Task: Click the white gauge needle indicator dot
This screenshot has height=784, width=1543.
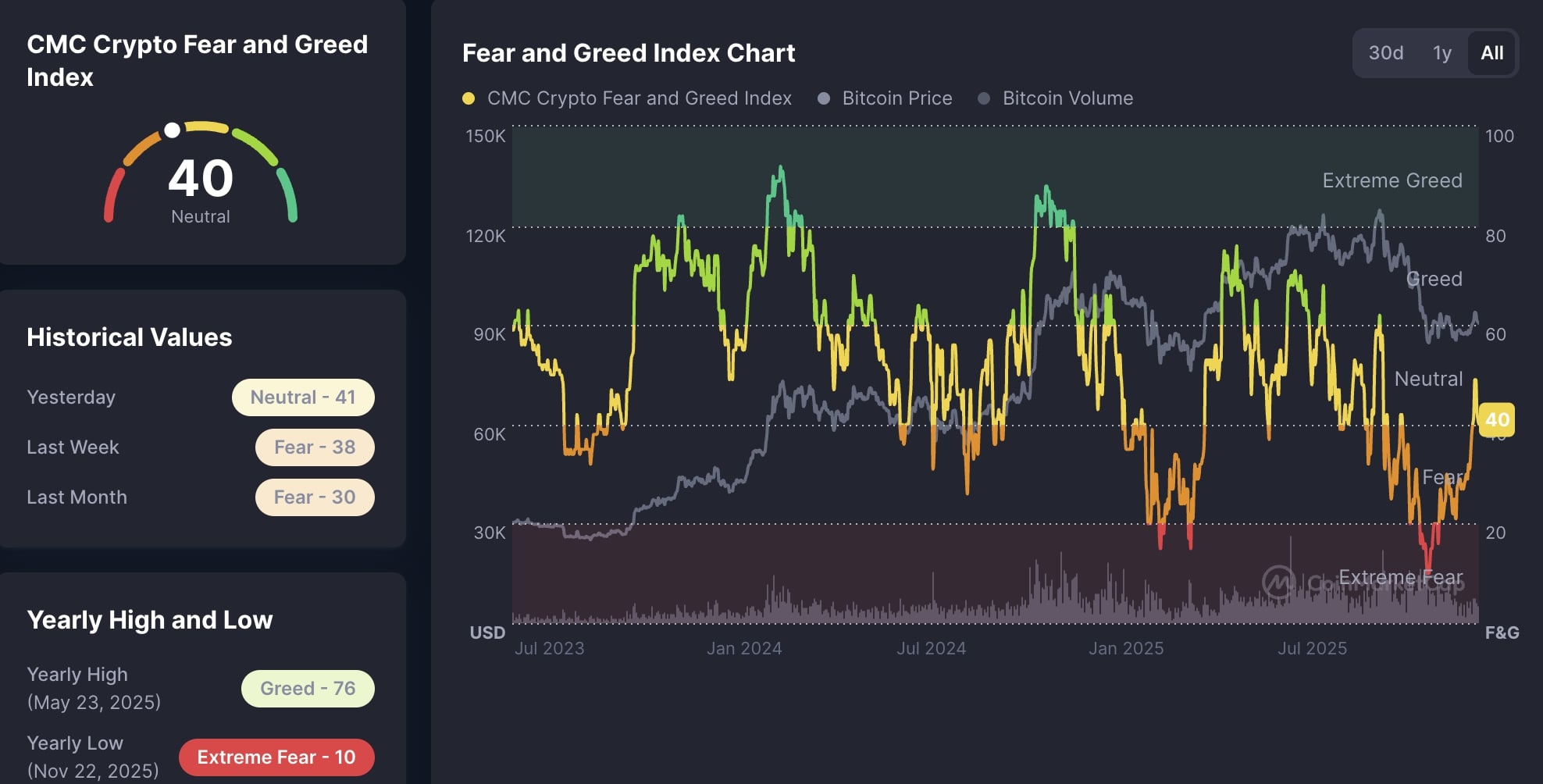Action: tap(172, 130)
